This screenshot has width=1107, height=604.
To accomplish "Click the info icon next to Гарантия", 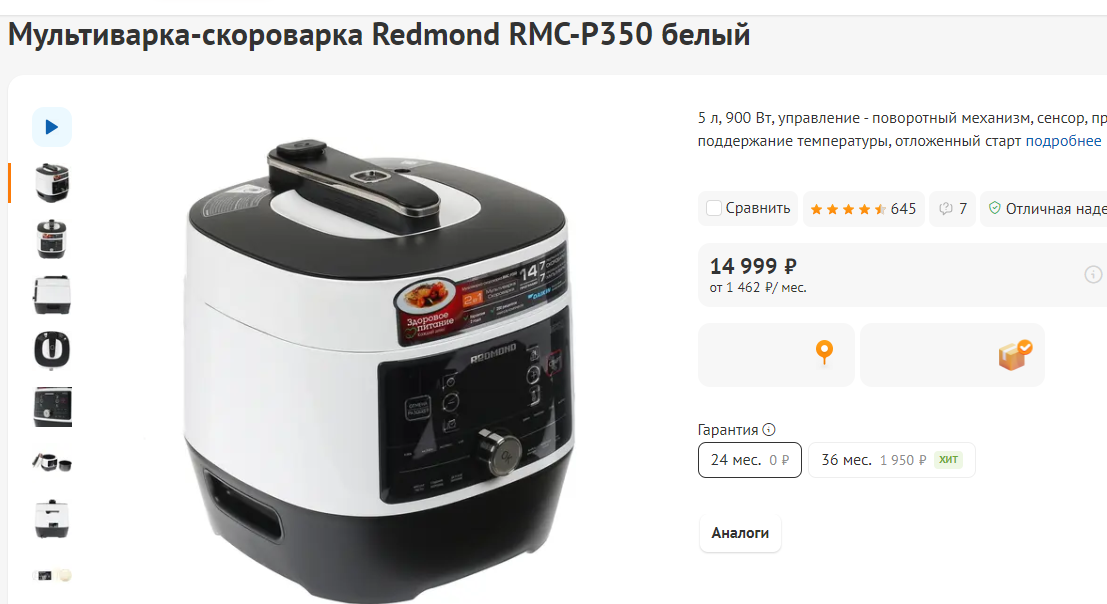I will pyautogui.click(x=769, y=429).
